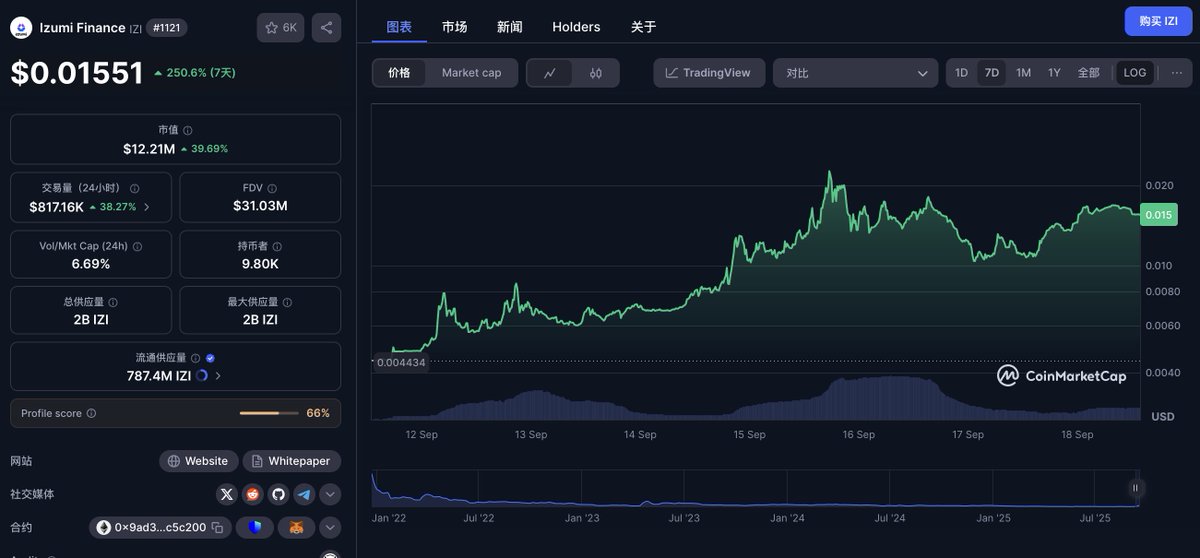Open the GitHub social link
This screenshot has height=558, width=1200.
click(279, 494)
